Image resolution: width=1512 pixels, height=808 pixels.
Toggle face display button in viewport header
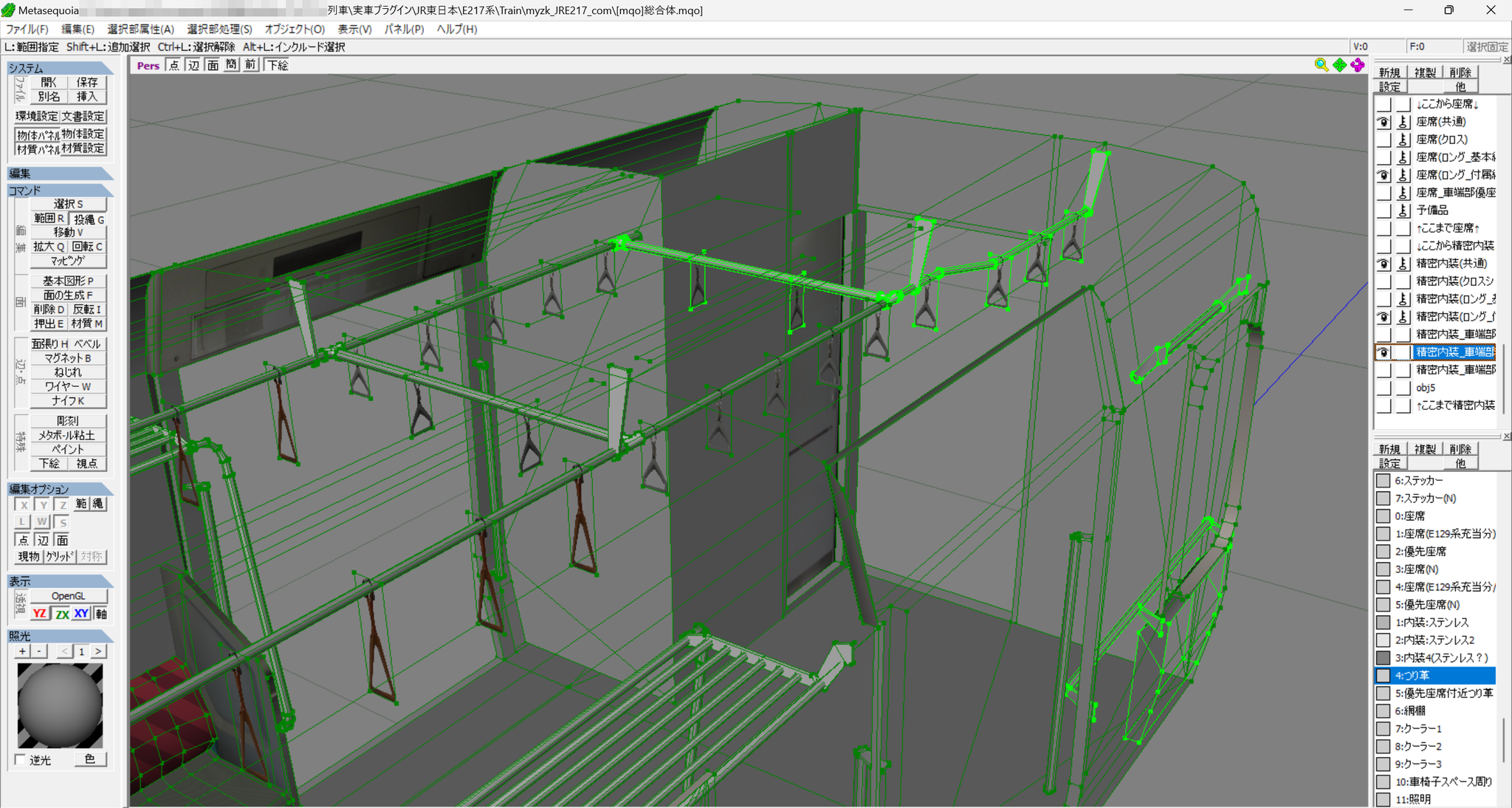(213, 65)
